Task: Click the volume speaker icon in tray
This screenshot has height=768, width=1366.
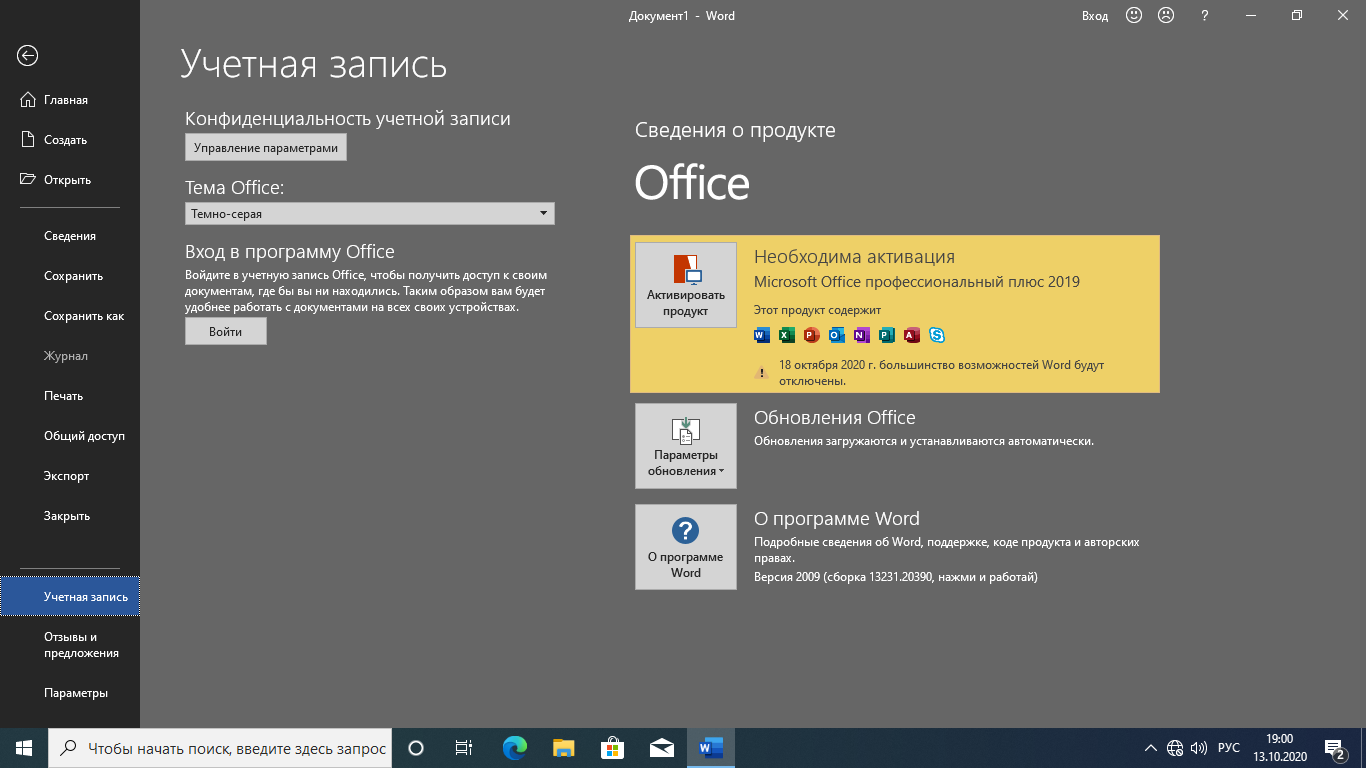Action: click(1199, 748)
